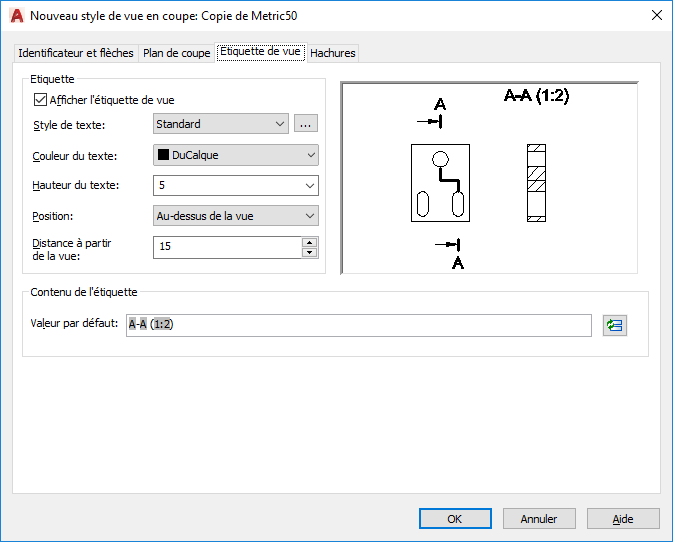Select the Hachures tab
This screenshot has height=542, width=673.
pyautogui.click(x=332, y=53)
